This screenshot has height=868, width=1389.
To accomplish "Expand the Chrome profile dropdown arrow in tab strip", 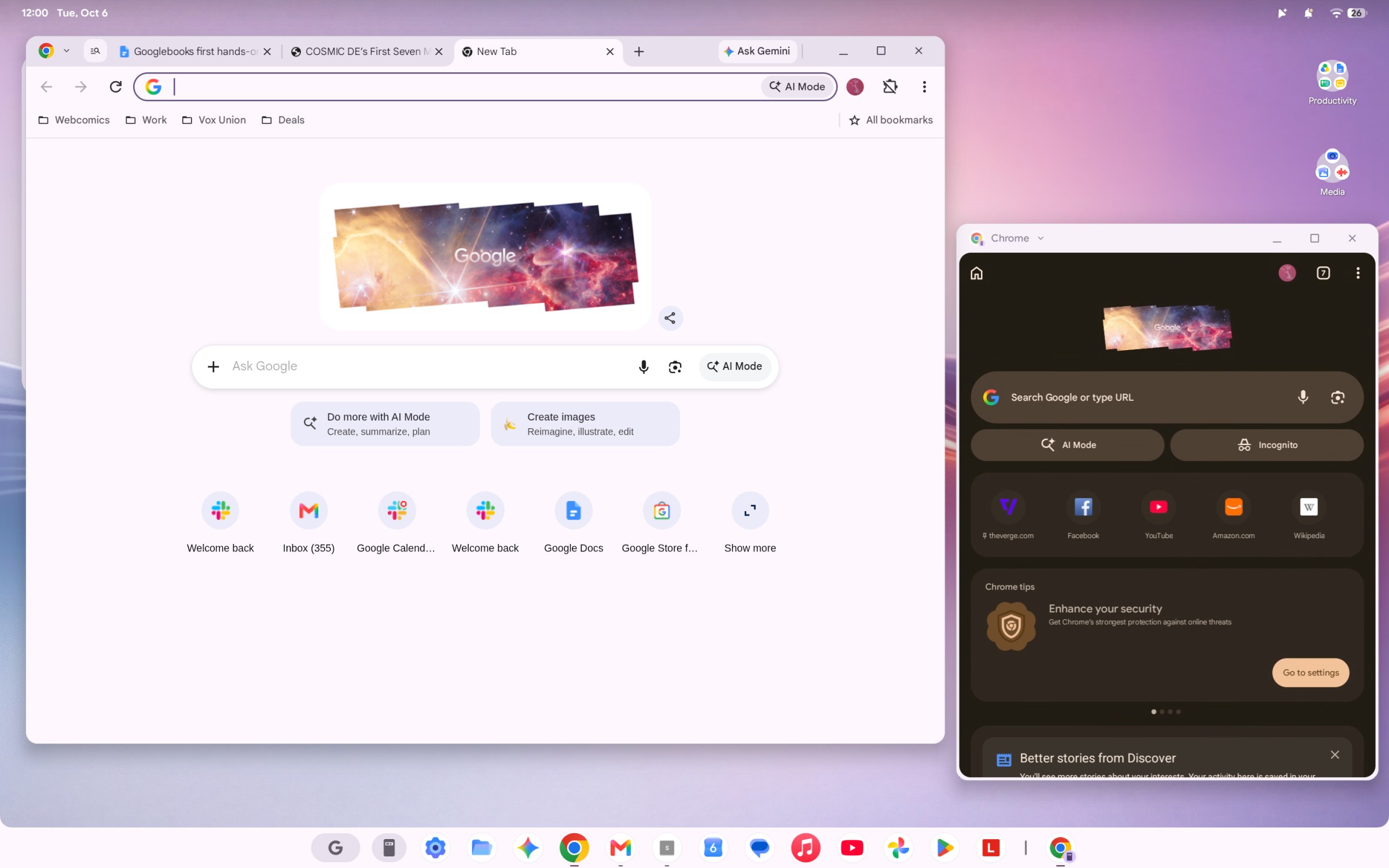I will pos(67,51).
